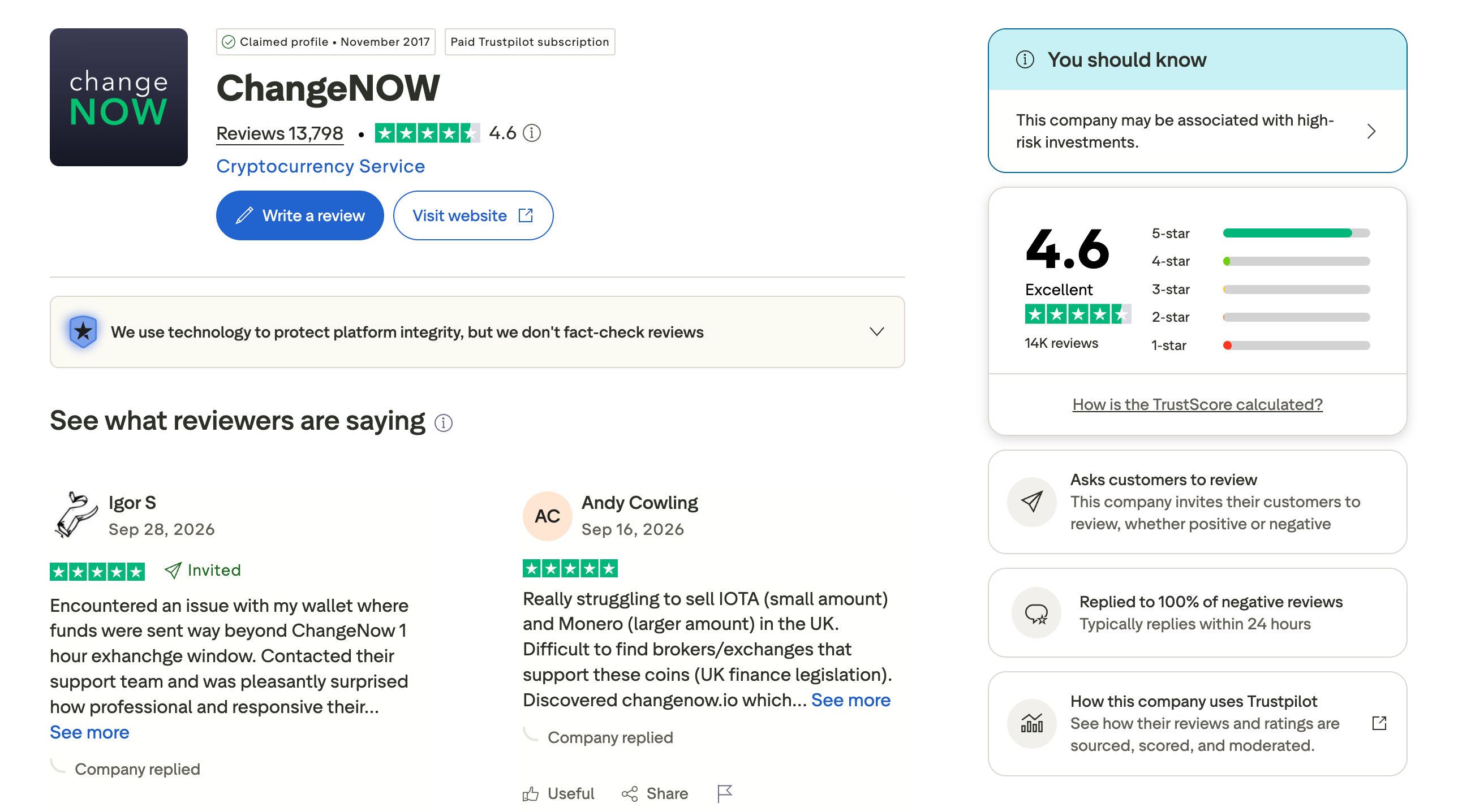Screen dimensions: 1471x812
Task: Click the Excellent star rating graphic
Action: click(1078, 314)
